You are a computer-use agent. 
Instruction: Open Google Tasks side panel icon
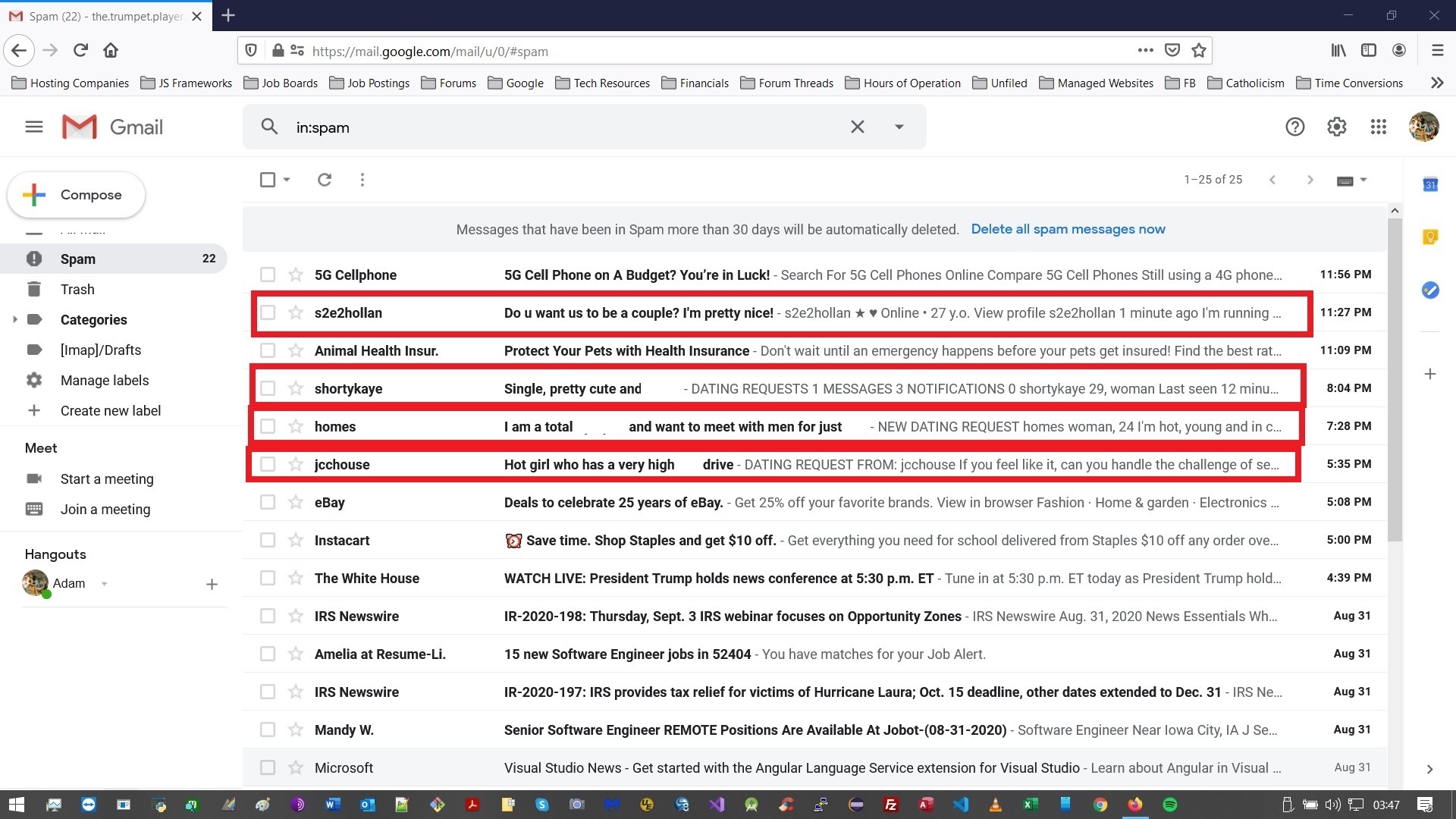click(1430, 290)
